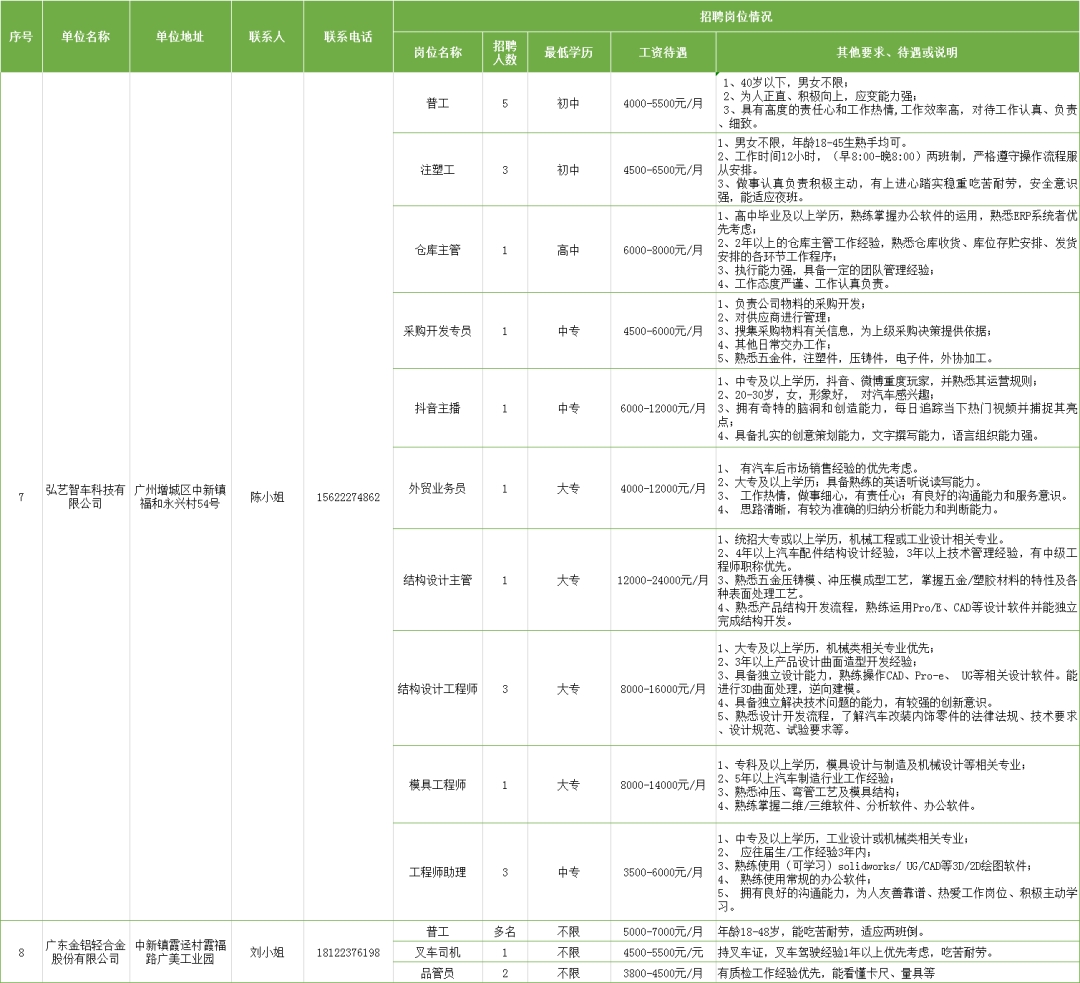Viewport: 1080px width, 983px height.
Task: Select the phone number 15622274862
Action: click(x=350, y=495)
